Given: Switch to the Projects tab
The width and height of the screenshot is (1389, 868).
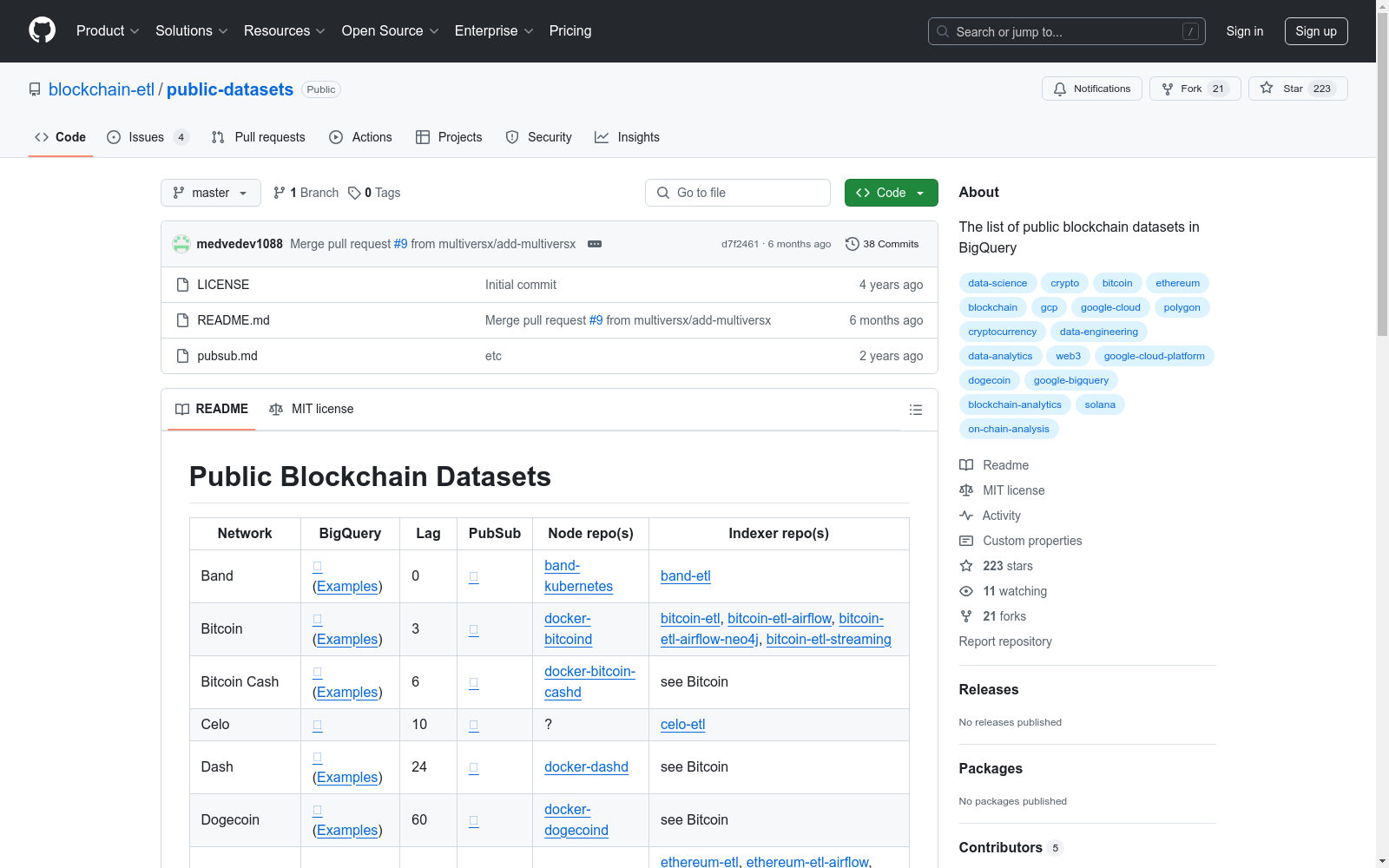Looking at the screenshot, I should 449,137.
